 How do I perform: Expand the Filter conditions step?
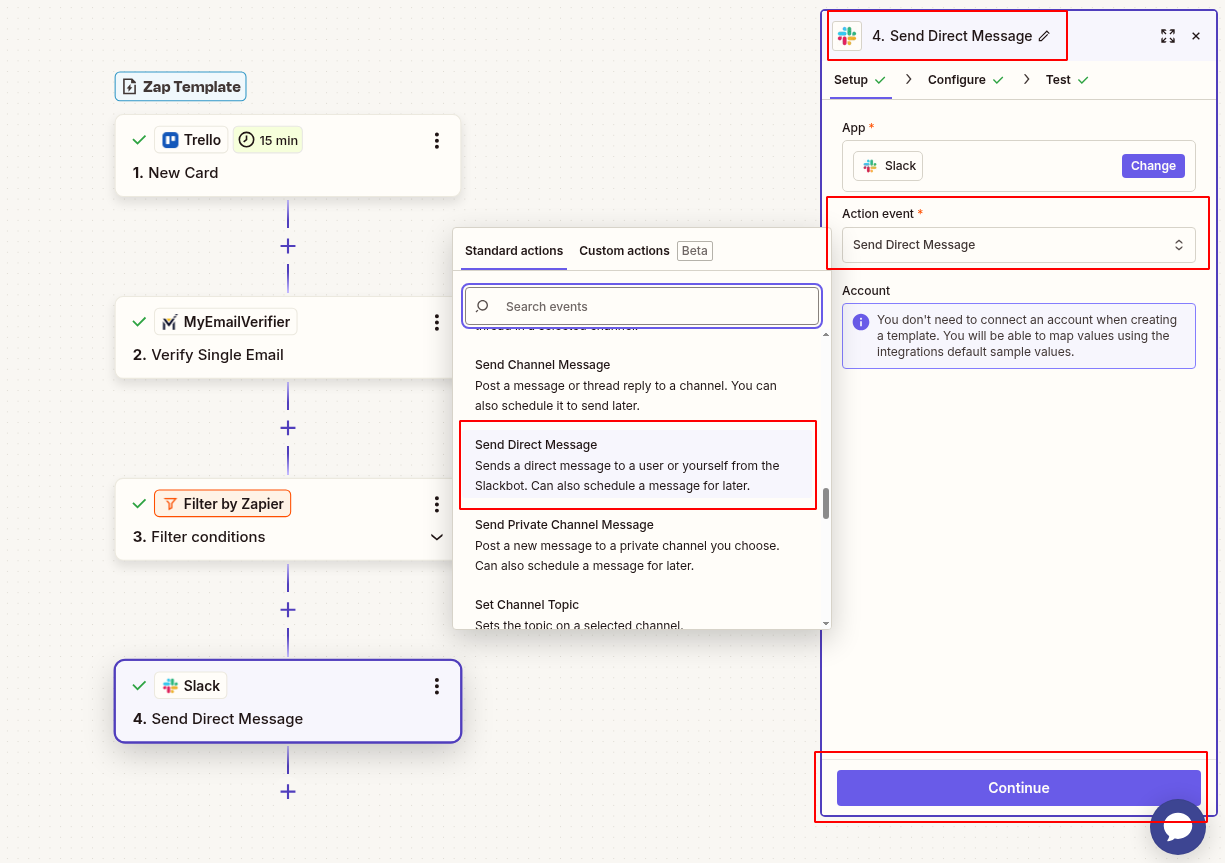[437, 537]
